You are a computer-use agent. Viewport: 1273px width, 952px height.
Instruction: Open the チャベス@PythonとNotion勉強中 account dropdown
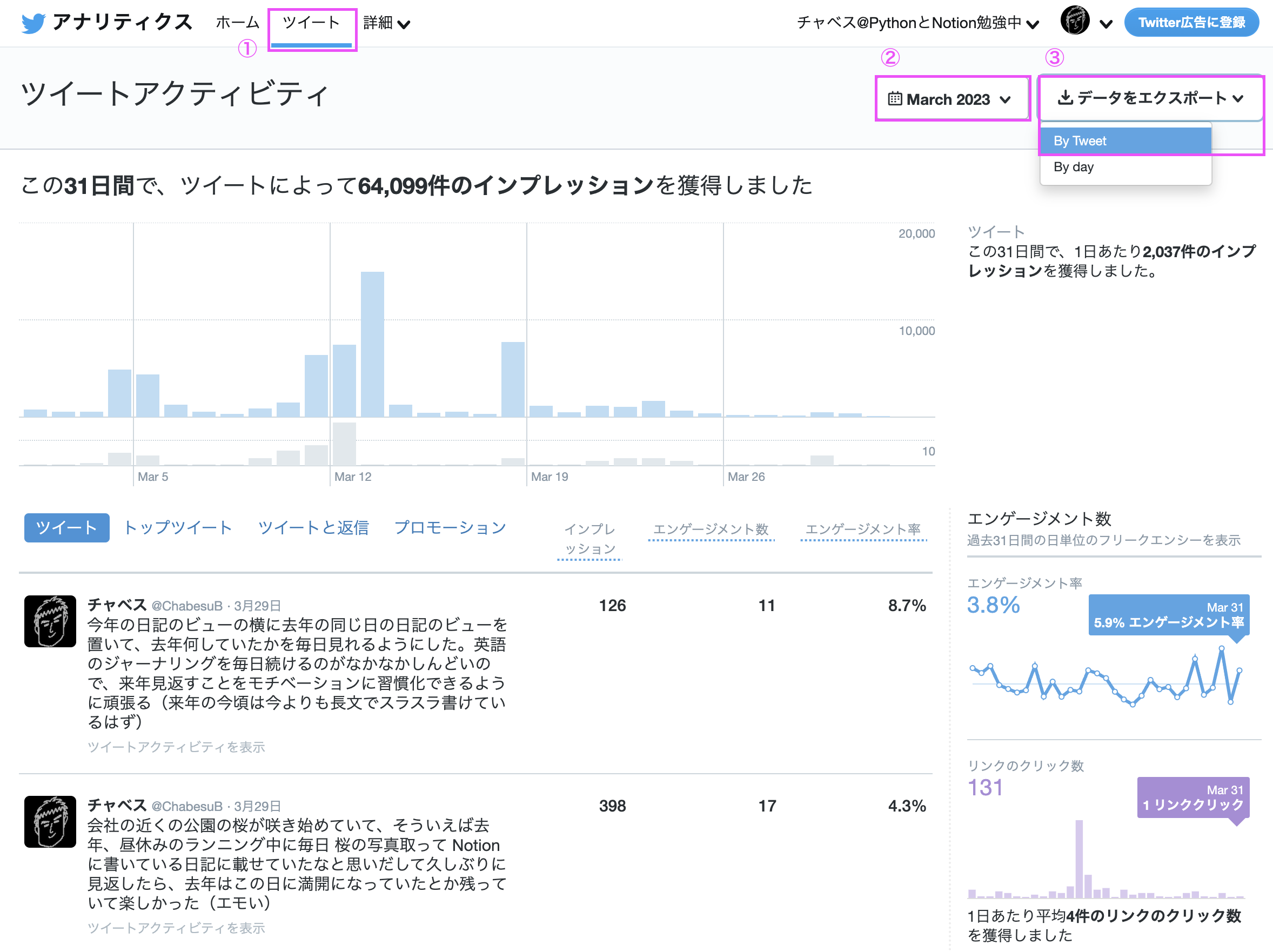pyautogui.click(x=918, y=23)
